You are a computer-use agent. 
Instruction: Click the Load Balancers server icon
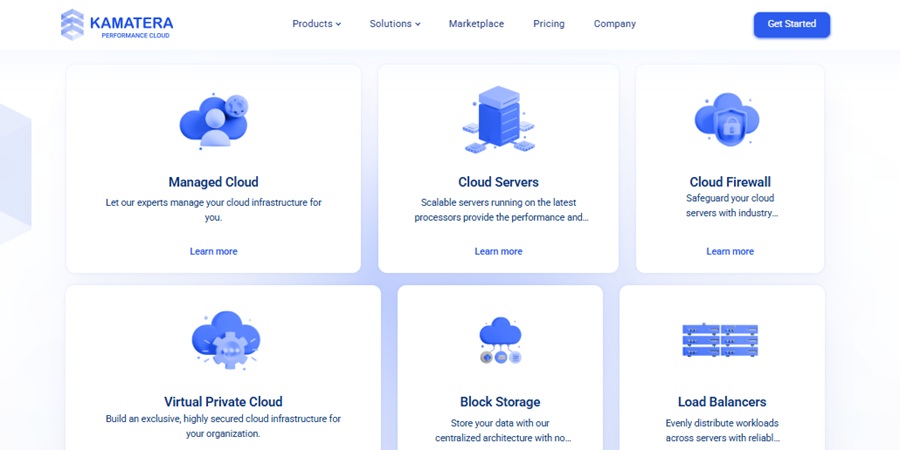click(x=720, y=340)
